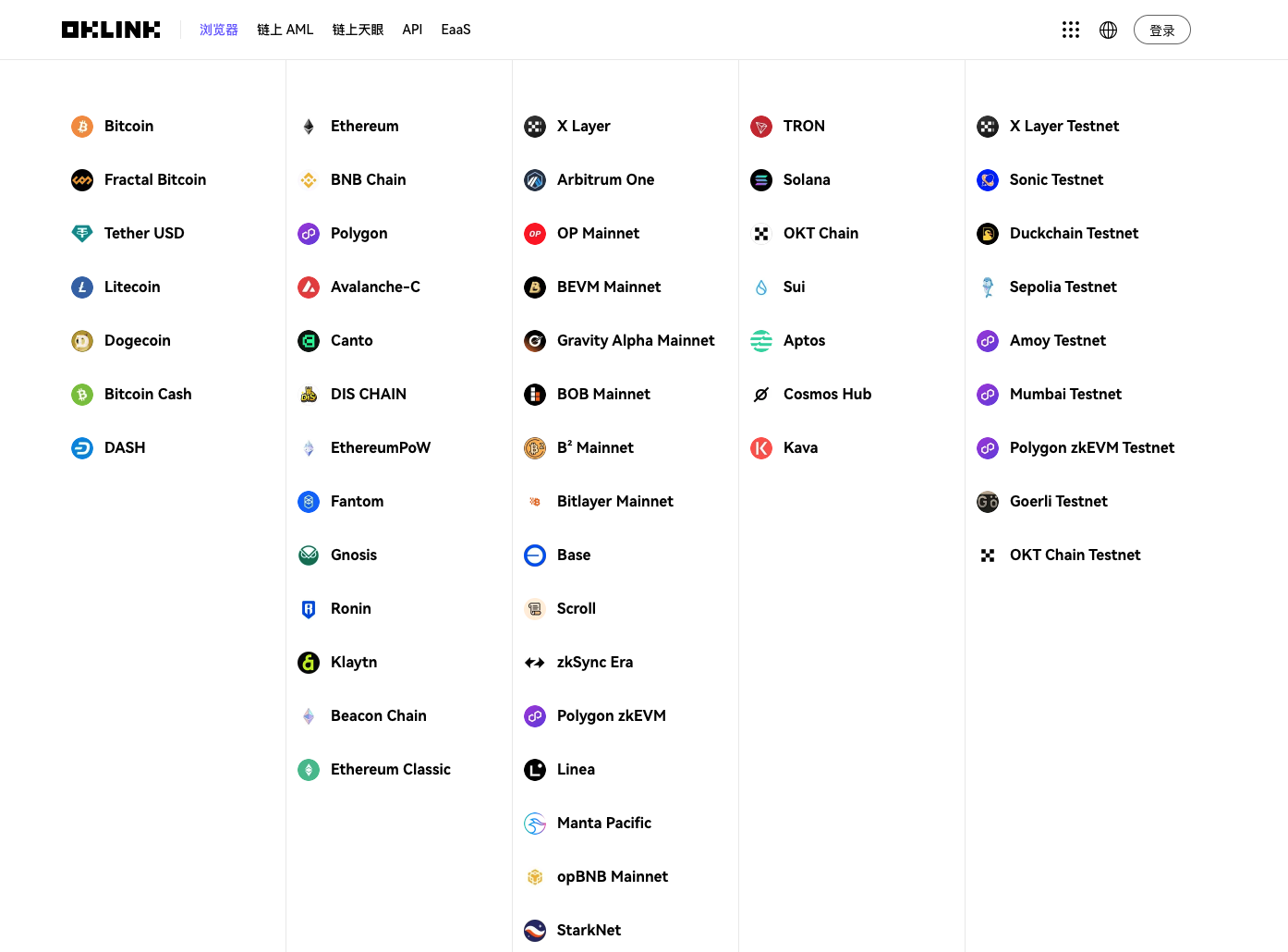The image size is (1288, 952).
Task: Open the nine-dot apps grid icon
Action: click(1071, 30)
